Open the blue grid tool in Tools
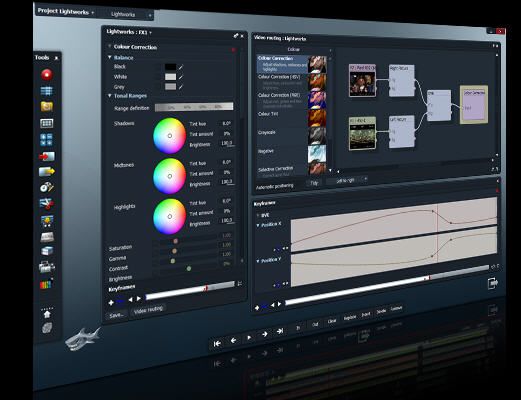This screenshot has height=400, width=521. 47,91
